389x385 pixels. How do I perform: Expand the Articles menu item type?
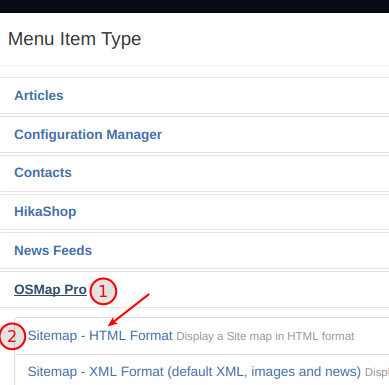click(x=39, y=96)
